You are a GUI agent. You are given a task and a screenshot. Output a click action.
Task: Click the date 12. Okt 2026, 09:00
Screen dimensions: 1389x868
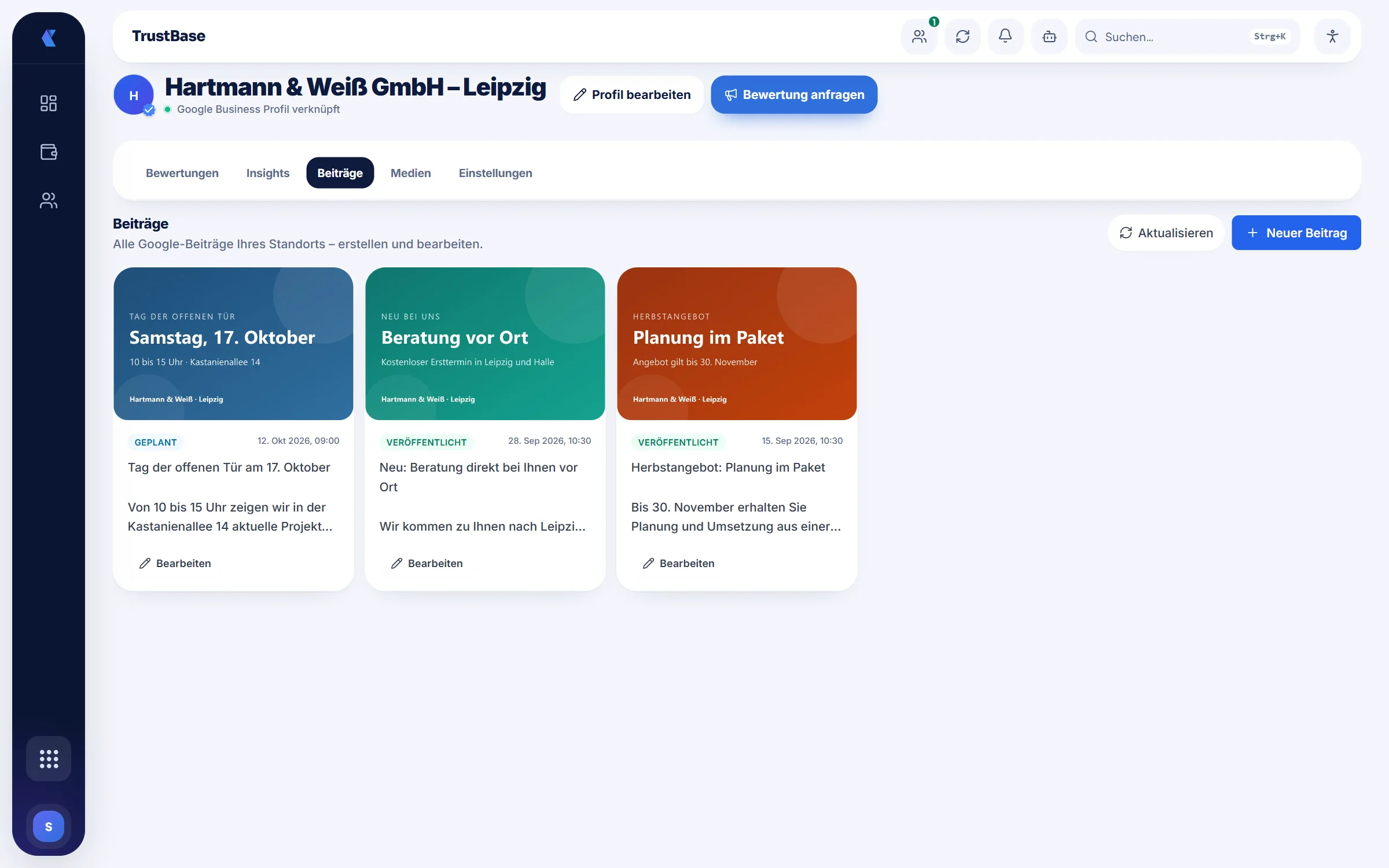click(299, 441)
